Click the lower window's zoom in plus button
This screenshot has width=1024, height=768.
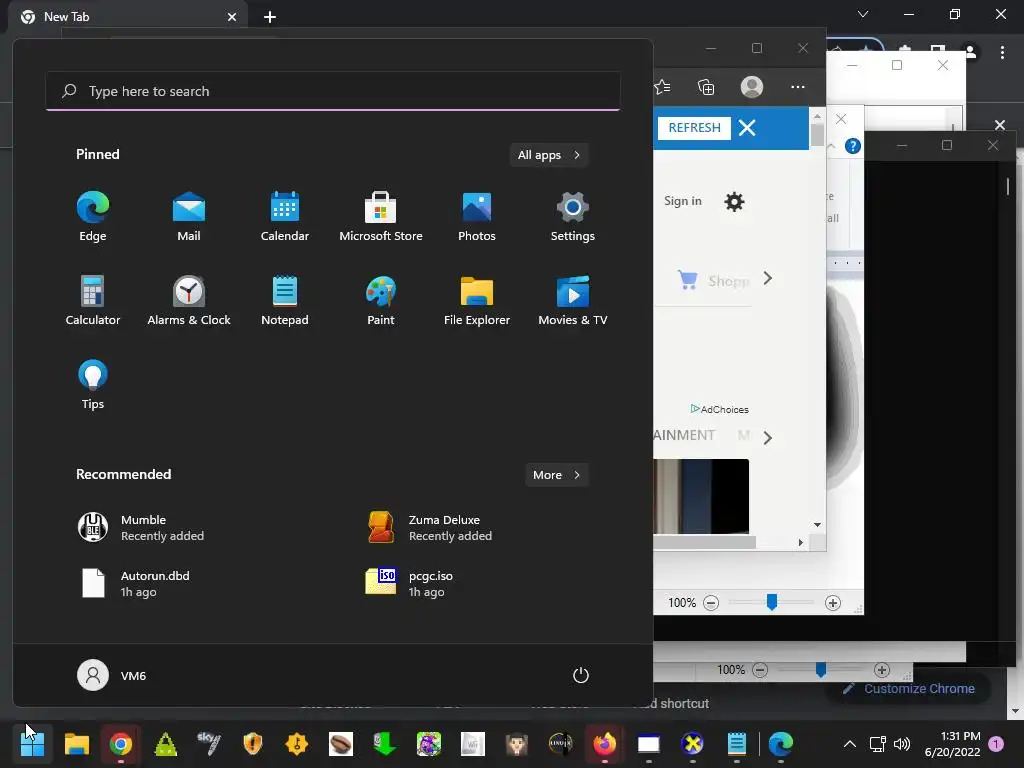click(x=882, y=669)
